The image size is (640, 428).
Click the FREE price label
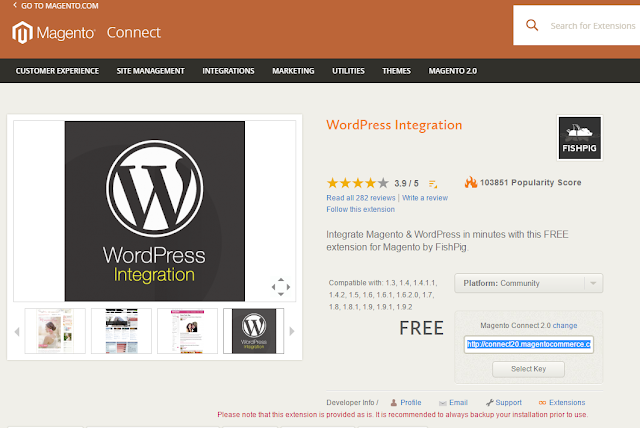coord(421,328)
